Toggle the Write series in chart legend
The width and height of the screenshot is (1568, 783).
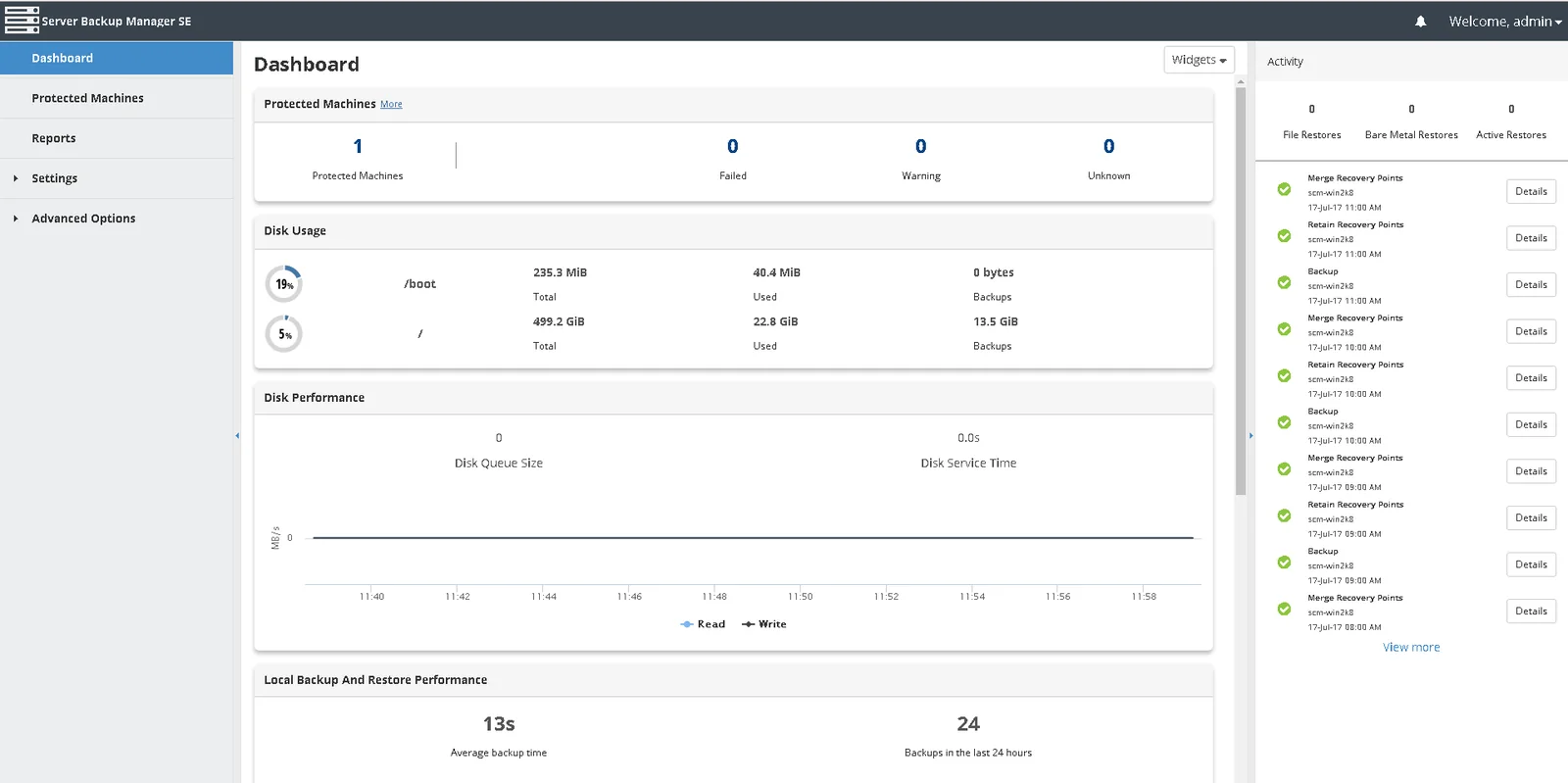[x=764, y=624]
